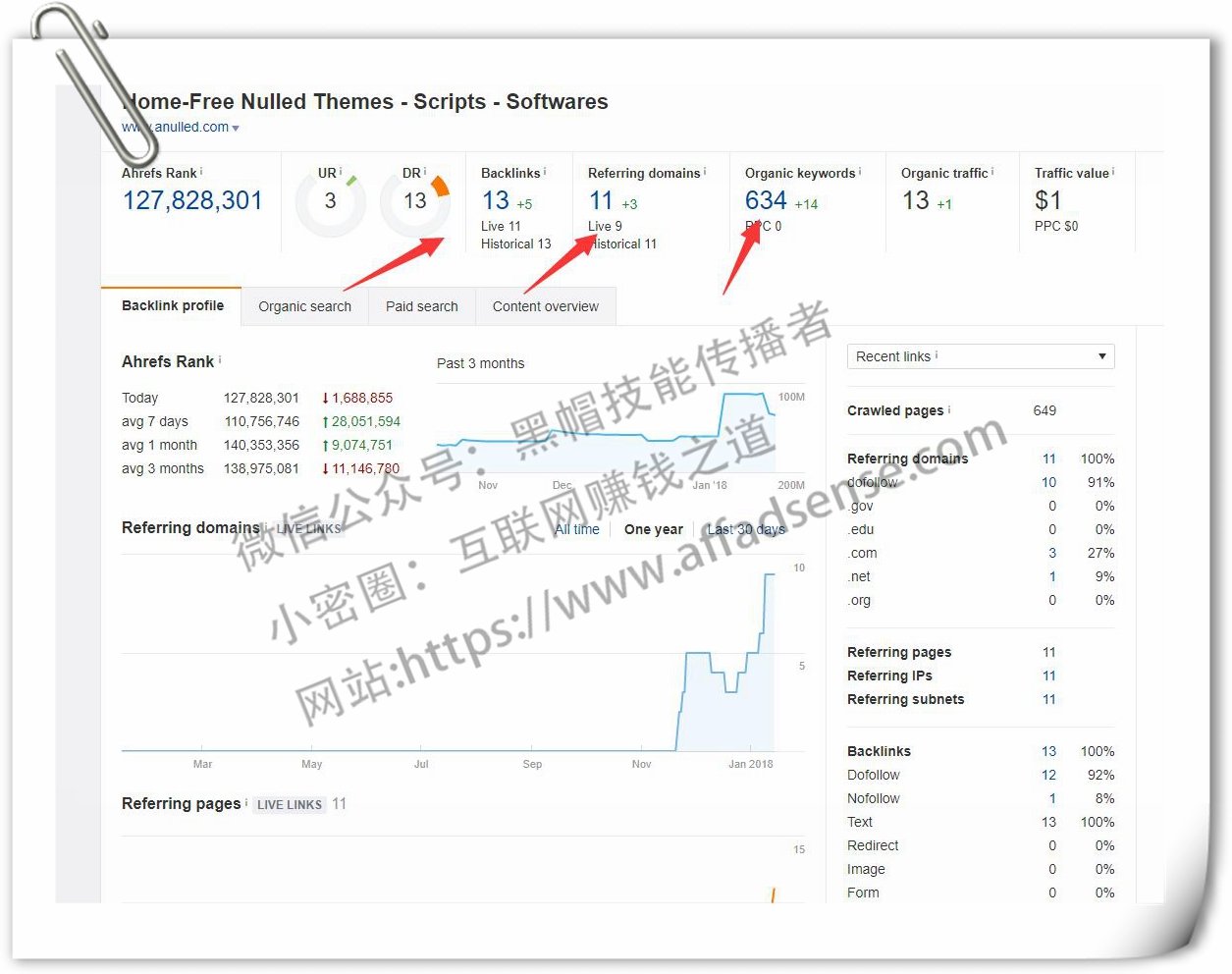This screenshot has width=1232, height=974.
Task: Click the info icon next to Ahrefs Rank header
Action: click(x=201, y=171)
